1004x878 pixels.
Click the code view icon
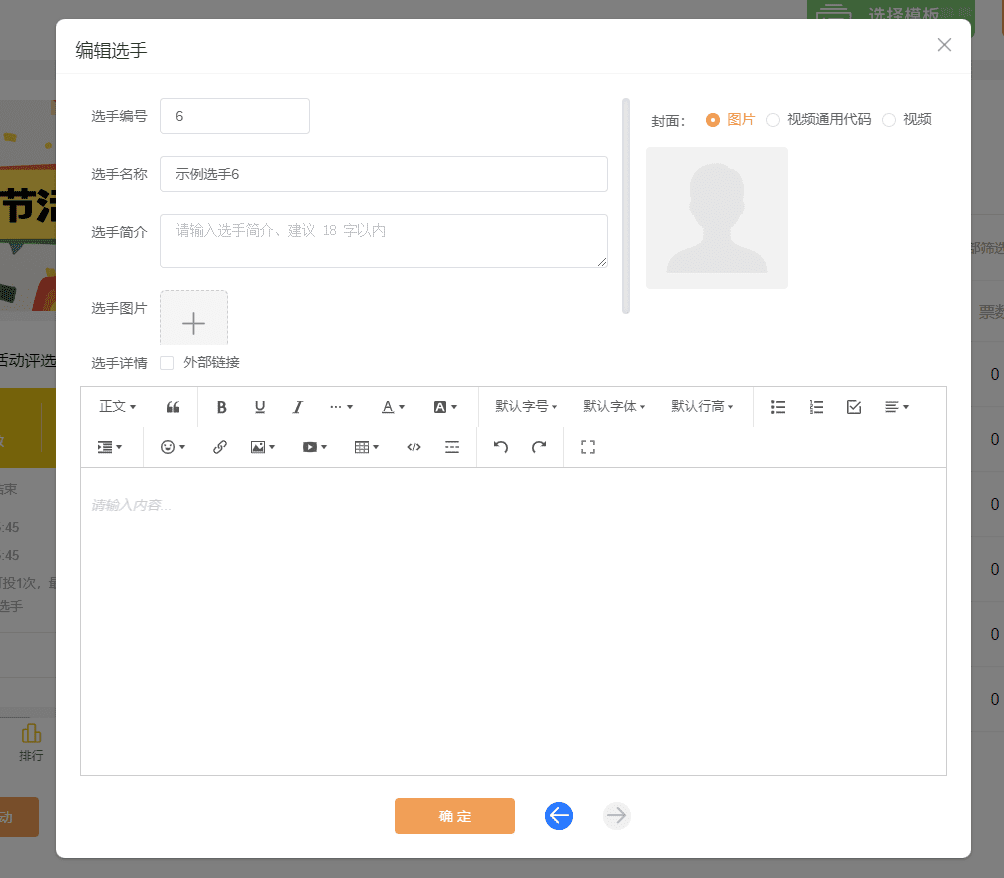click(413, 447)
